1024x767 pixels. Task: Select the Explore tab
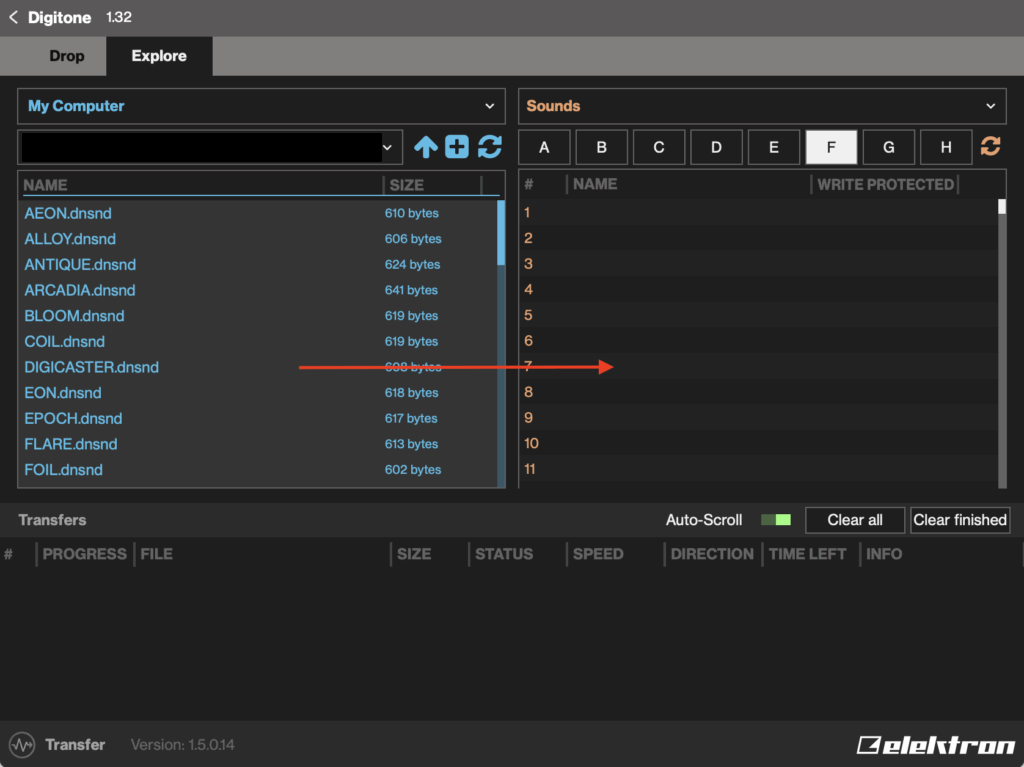[x=159, y=56]
